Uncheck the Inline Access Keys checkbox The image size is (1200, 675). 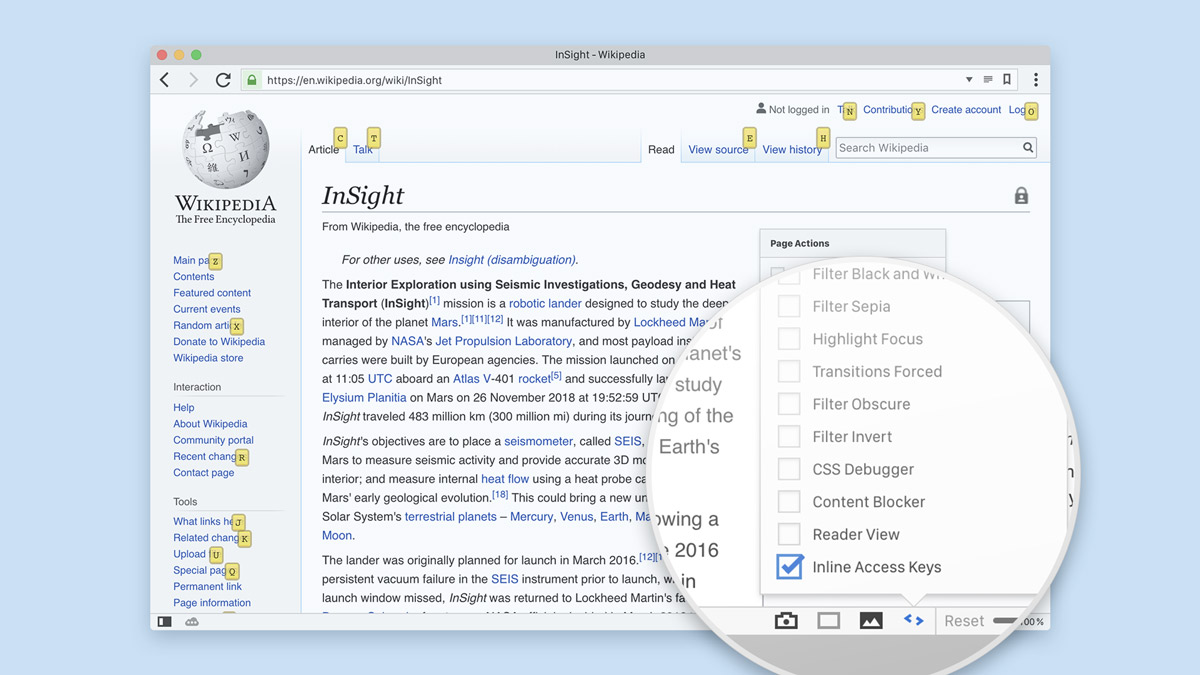tap(790, 566)
